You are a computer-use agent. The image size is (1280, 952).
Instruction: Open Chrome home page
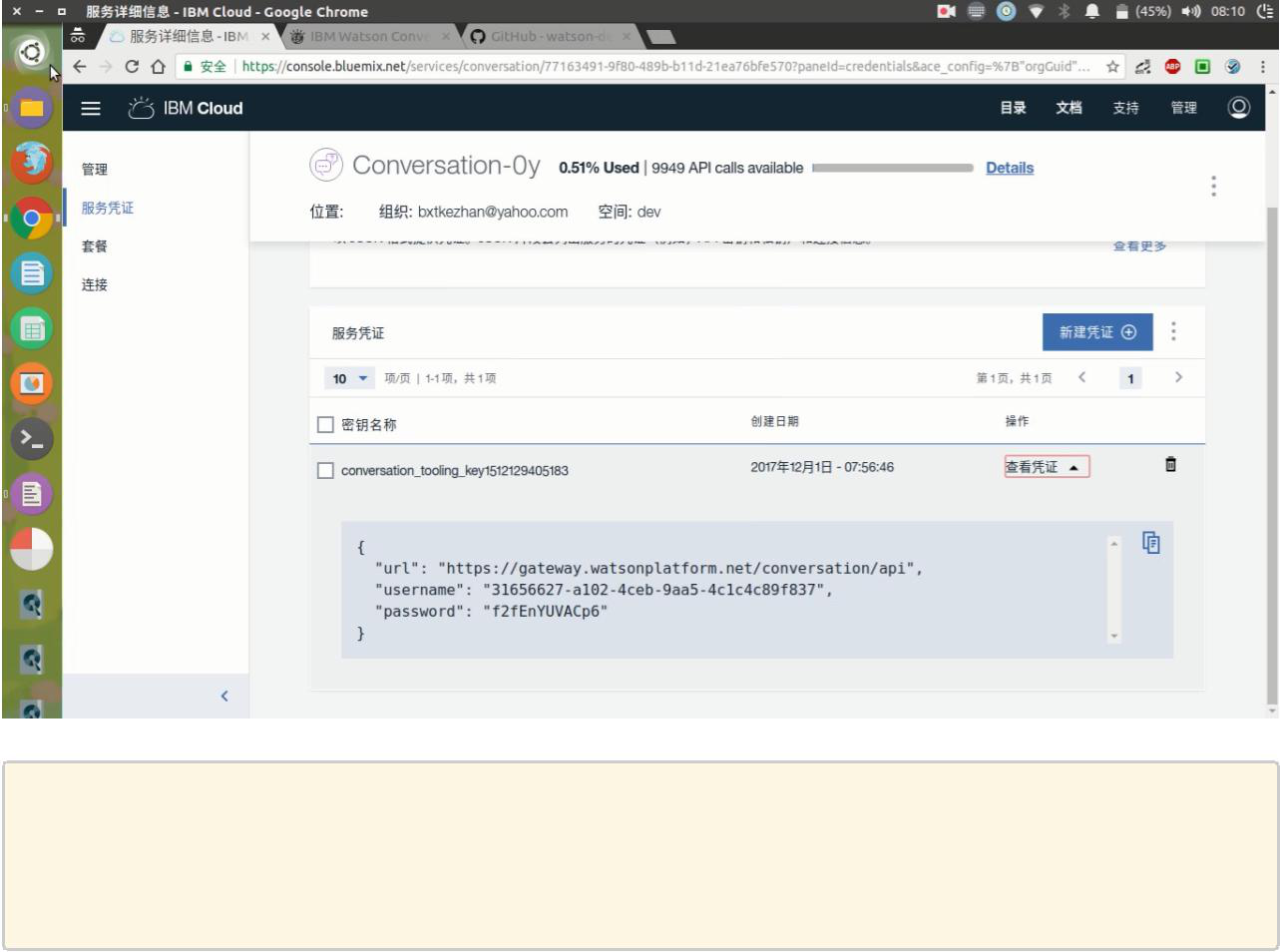(x=158, y=67)
